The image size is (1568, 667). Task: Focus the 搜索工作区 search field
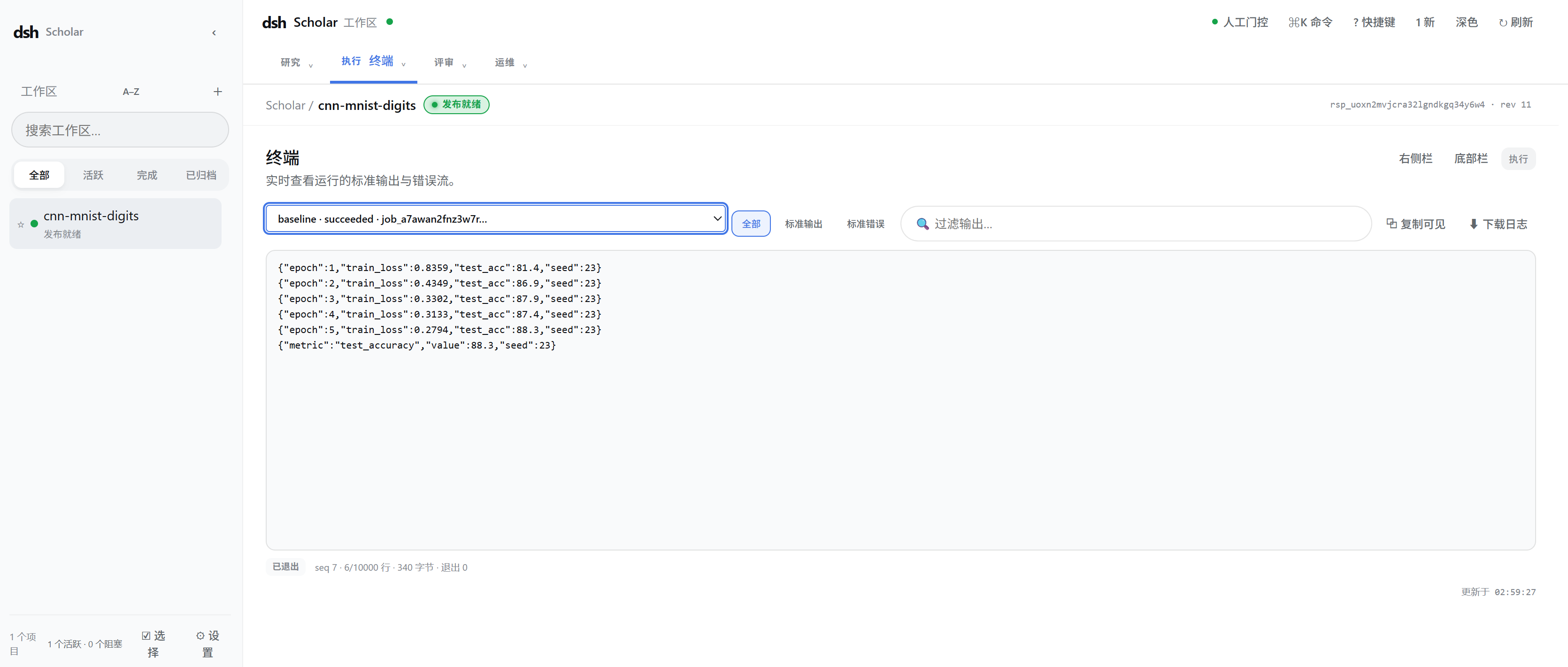(120, 130)
